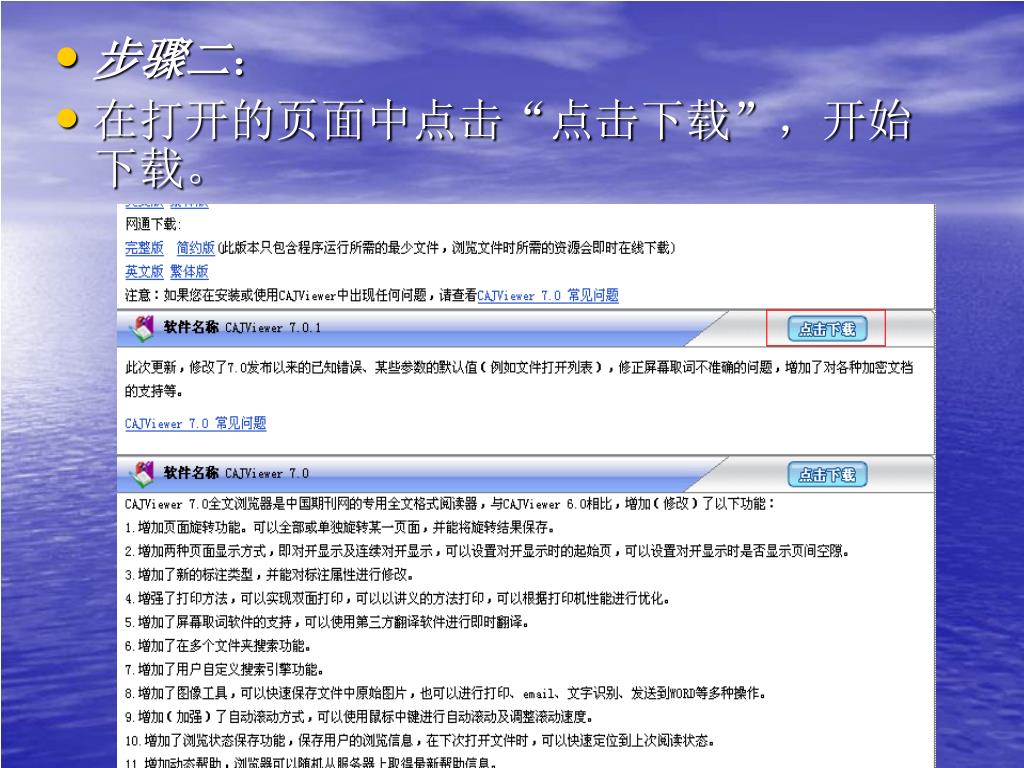1024x768 pixels.
Task: Click the line 8.增加了图像工具
Action: coord(445,693)
